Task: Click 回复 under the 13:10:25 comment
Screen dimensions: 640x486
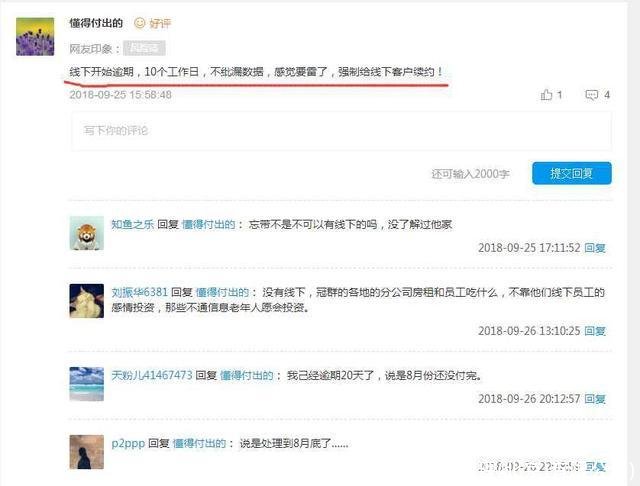Action: coord(595,331)
